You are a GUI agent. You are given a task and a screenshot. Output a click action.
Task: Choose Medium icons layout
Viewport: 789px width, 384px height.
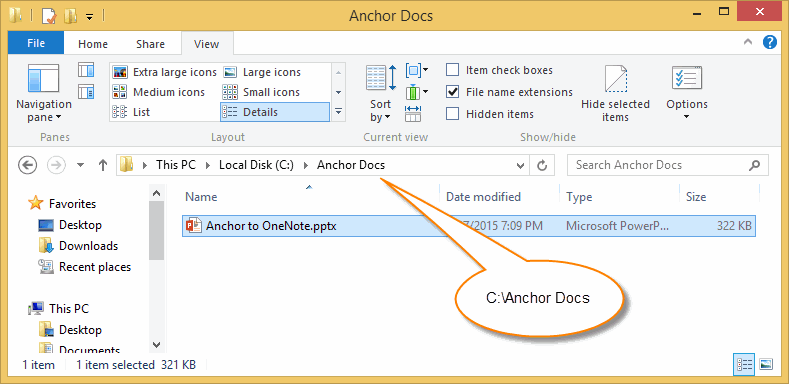159,92
